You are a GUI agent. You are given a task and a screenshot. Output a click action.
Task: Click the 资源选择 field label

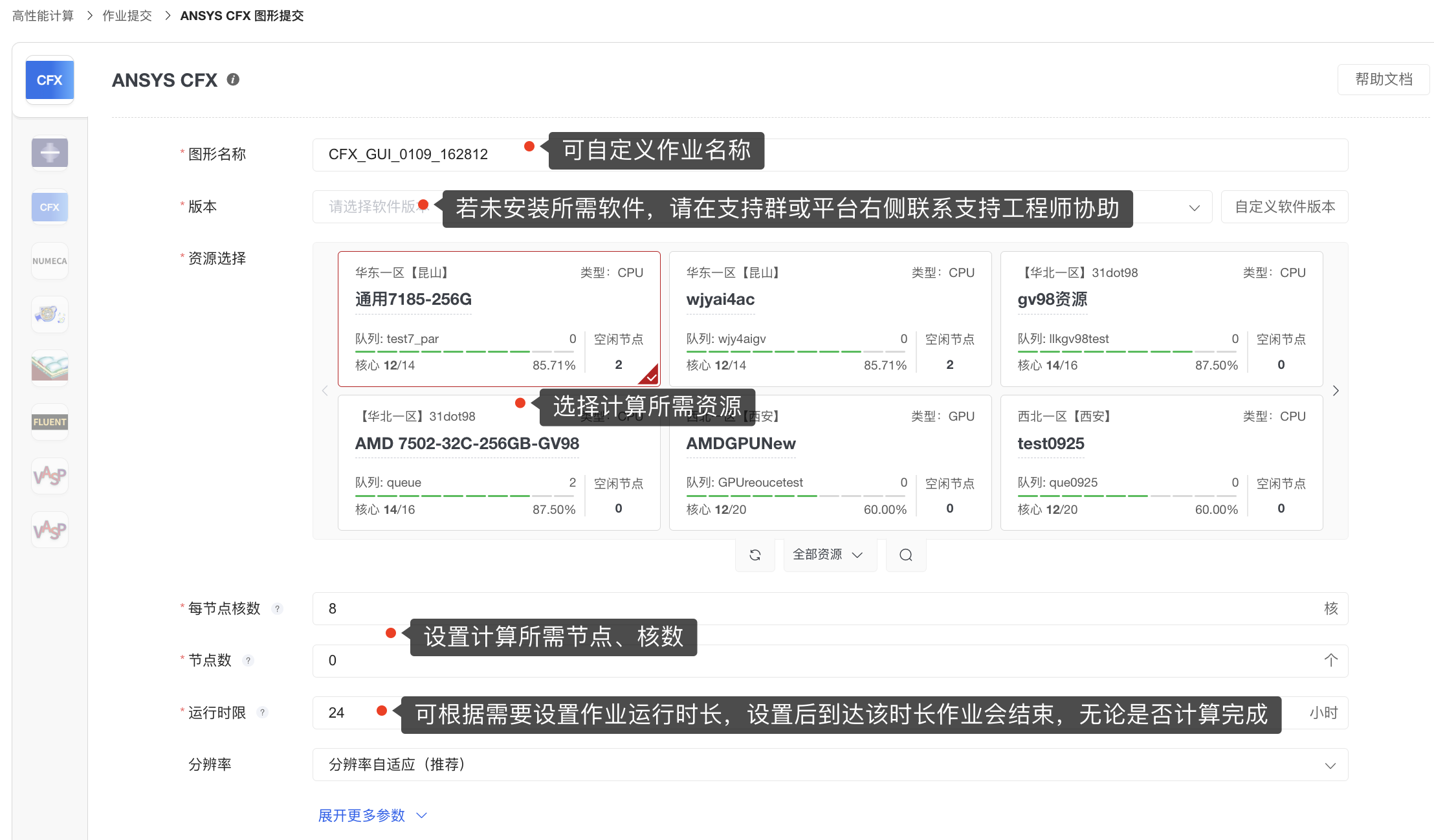(217, 258)
